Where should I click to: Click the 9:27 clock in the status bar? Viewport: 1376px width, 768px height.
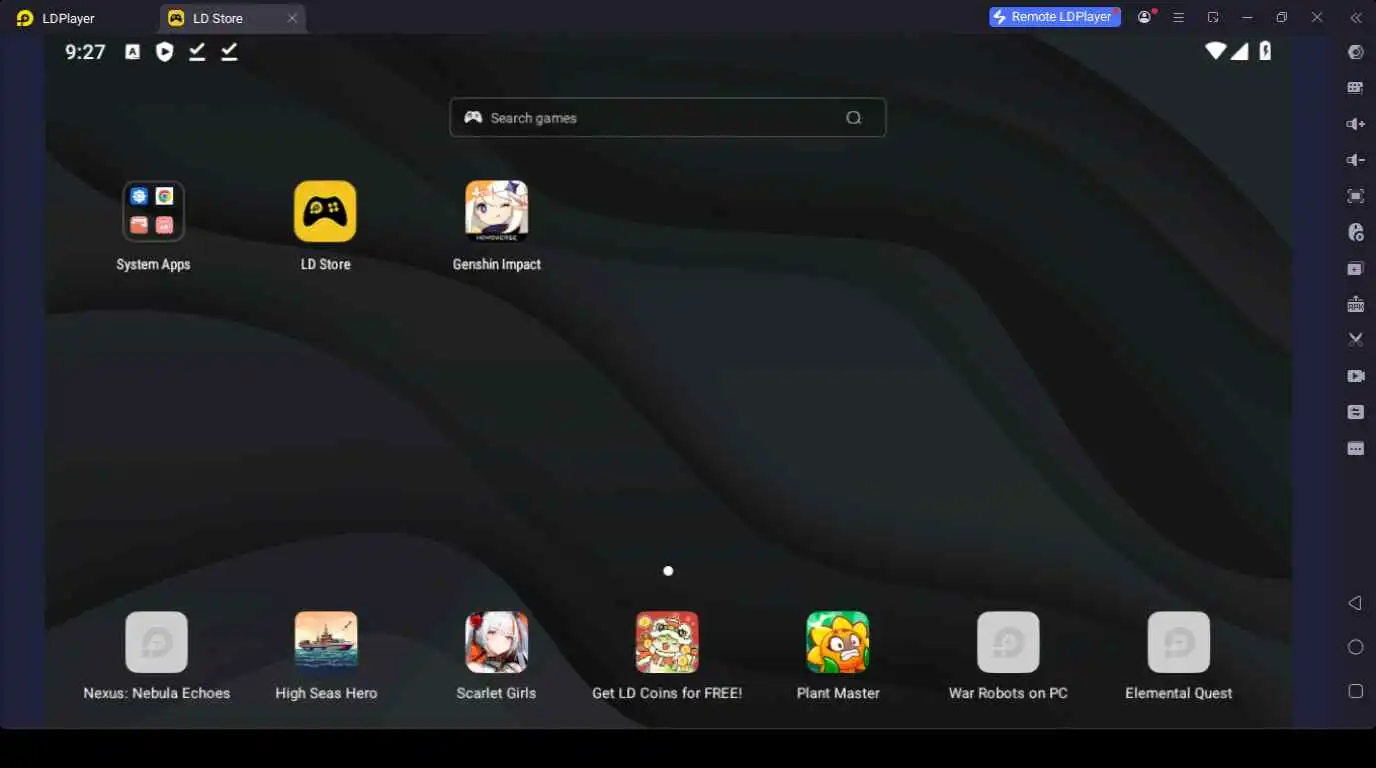pyautogui.click(x=85, y=52)
